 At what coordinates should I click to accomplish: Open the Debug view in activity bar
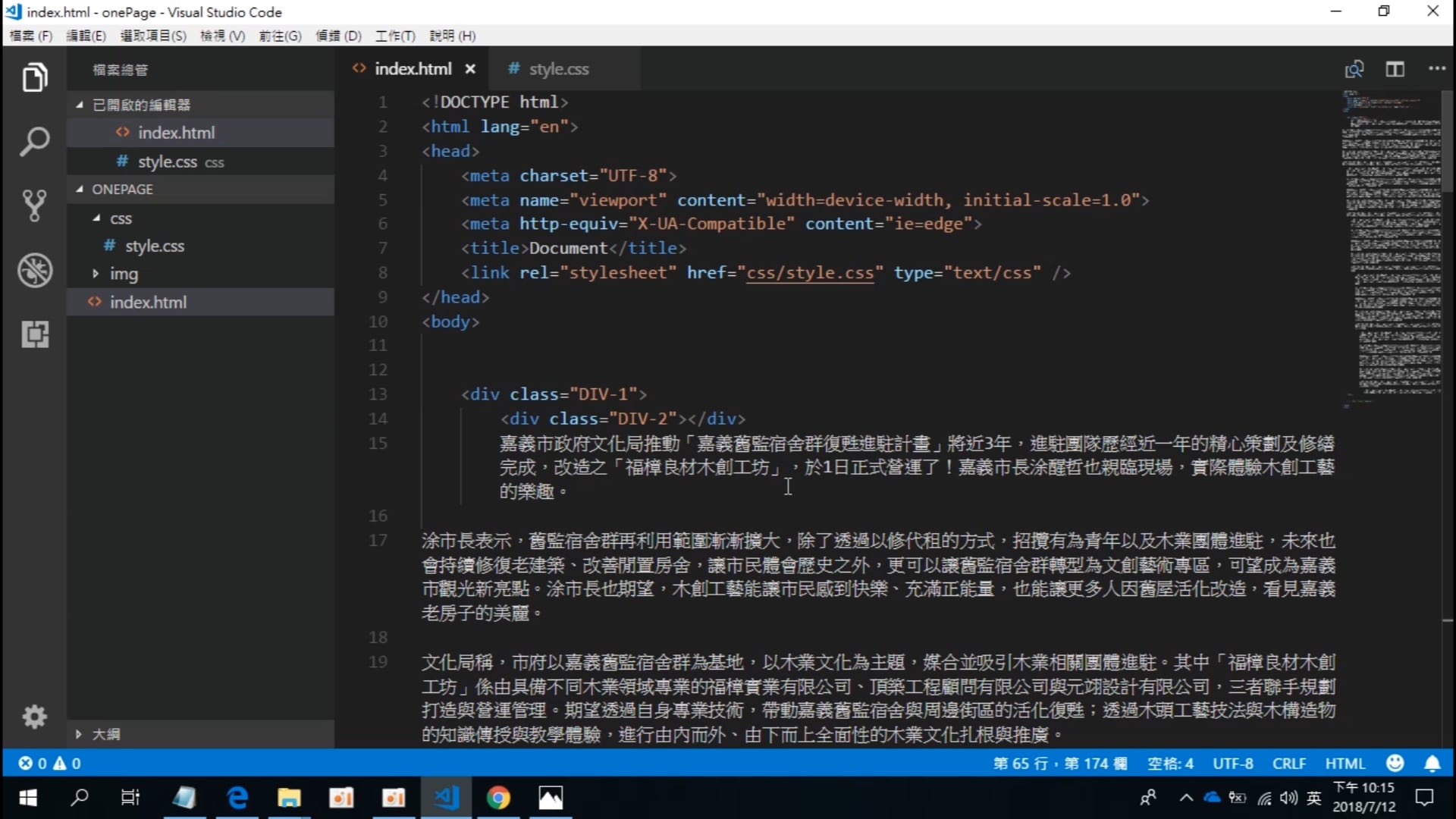(34, 270)
